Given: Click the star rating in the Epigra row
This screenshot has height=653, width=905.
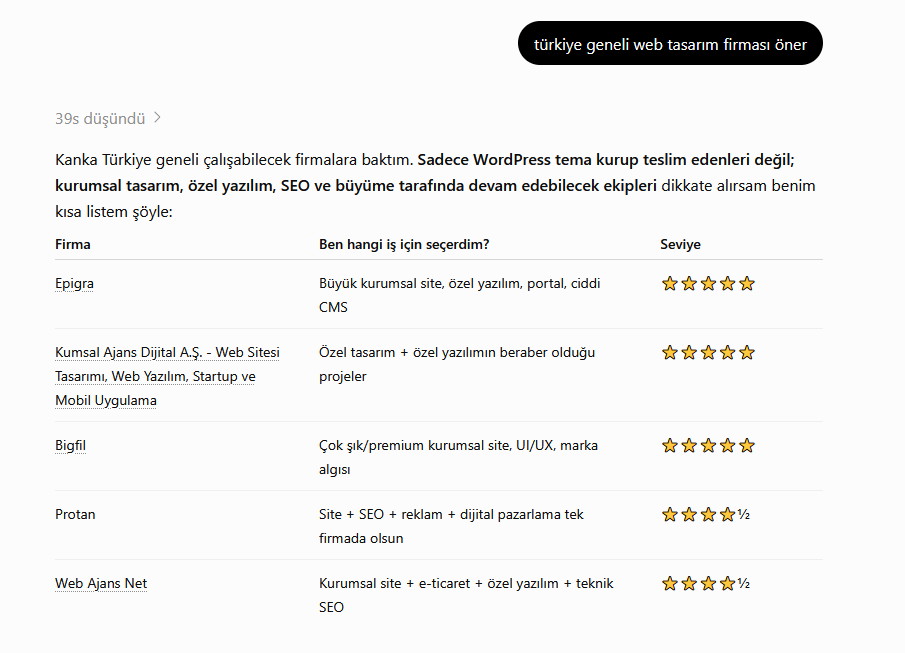Looking at the screenshot, I should 708,283.
